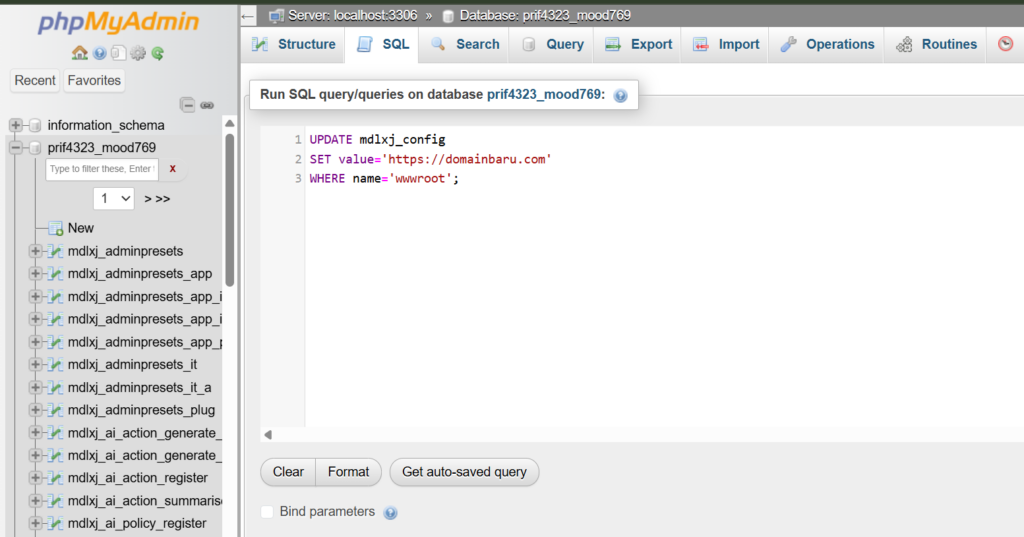Expand the mdlxj_ai_policy_register table node

click(36, 523)
